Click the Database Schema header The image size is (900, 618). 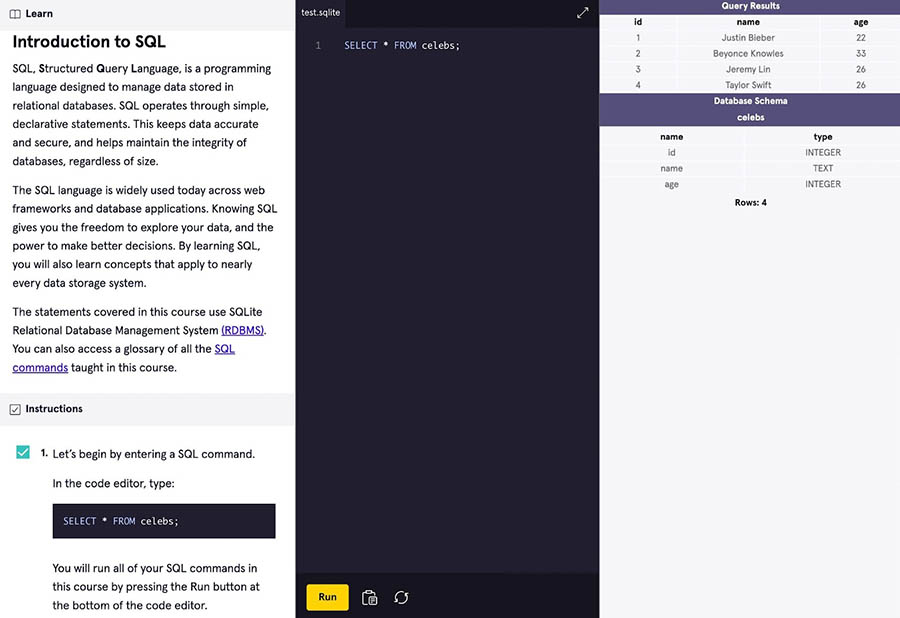pos(749,101)
